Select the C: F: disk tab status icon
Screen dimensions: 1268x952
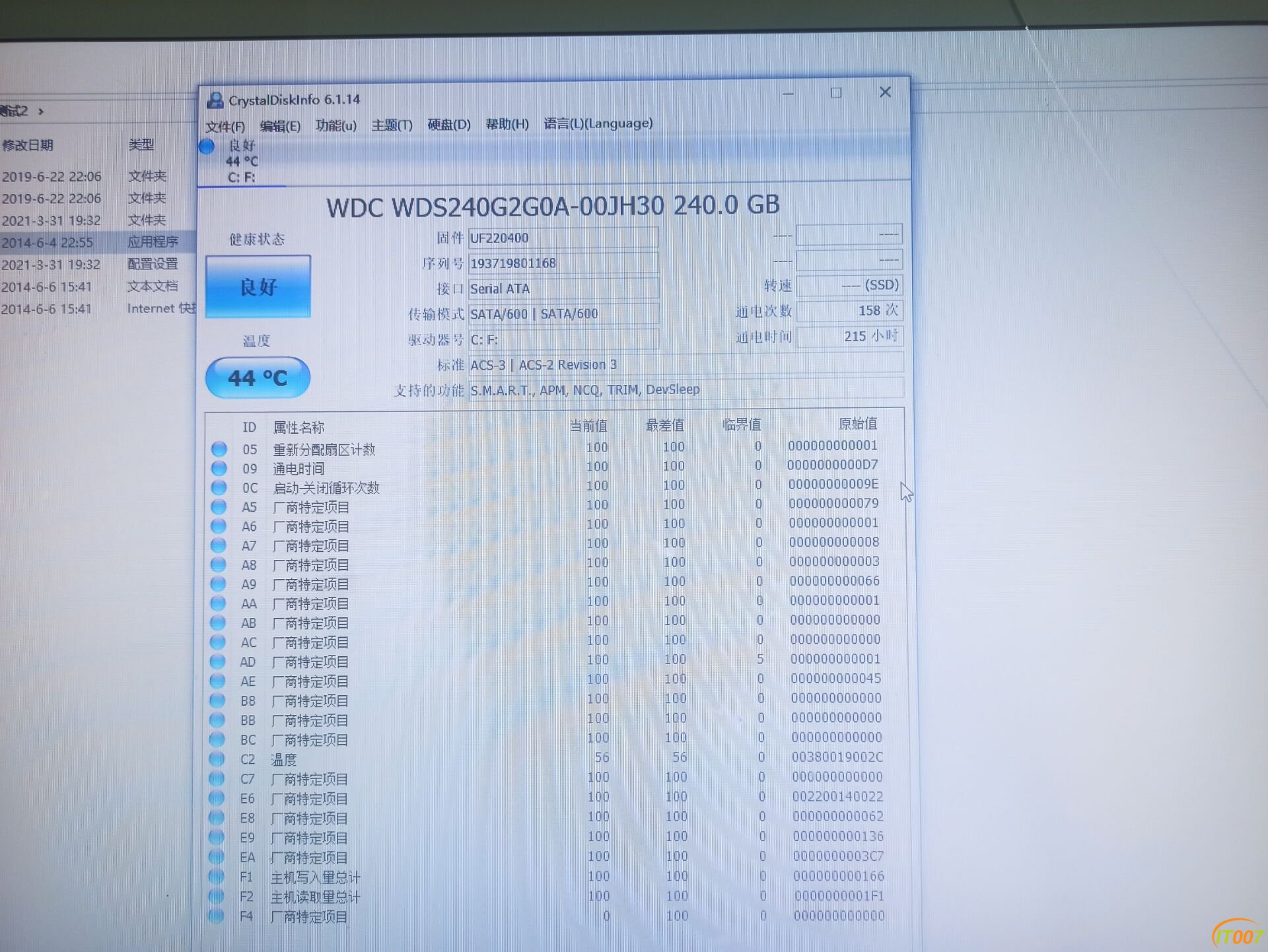click(207, 146)
